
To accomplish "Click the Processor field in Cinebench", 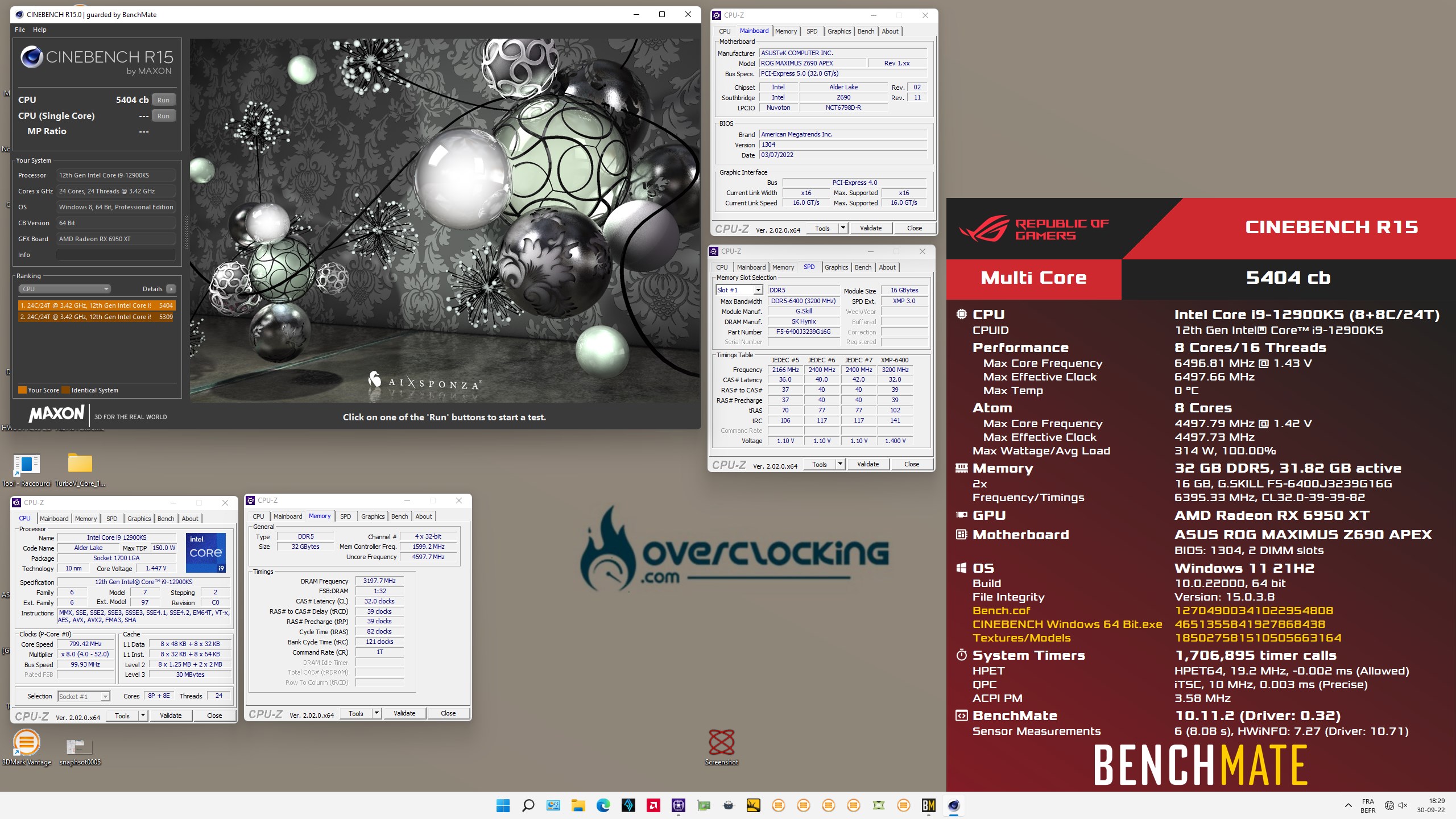I will pos(115,175).
